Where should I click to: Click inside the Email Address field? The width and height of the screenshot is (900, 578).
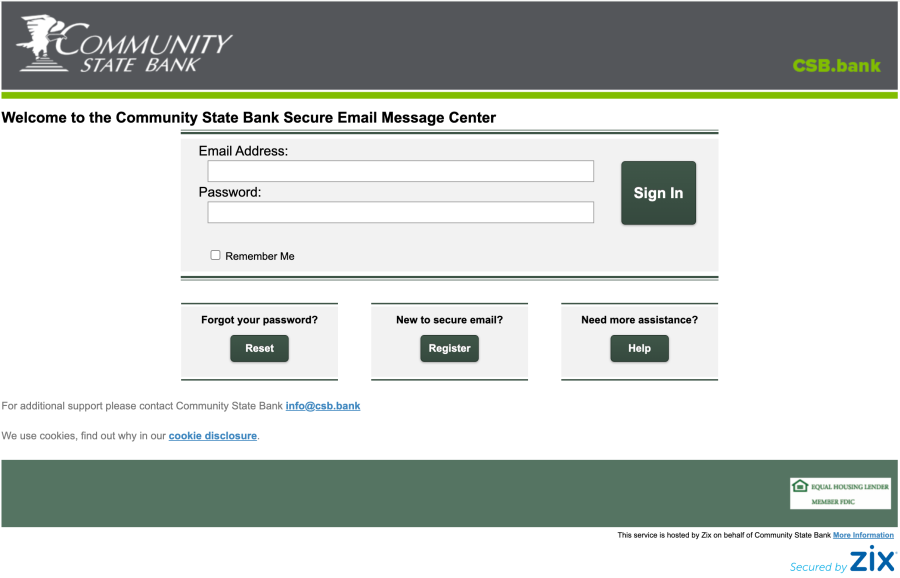click(400, 170)
